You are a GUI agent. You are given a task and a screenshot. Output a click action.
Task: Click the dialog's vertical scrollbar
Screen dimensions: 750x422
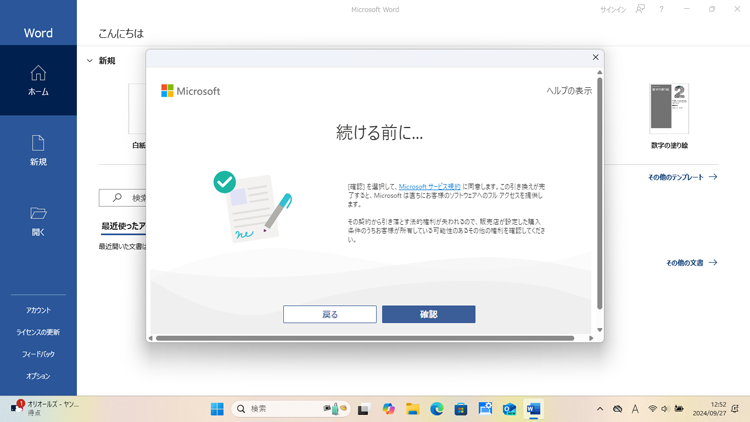pyautogui.click(x=600, y=190)
